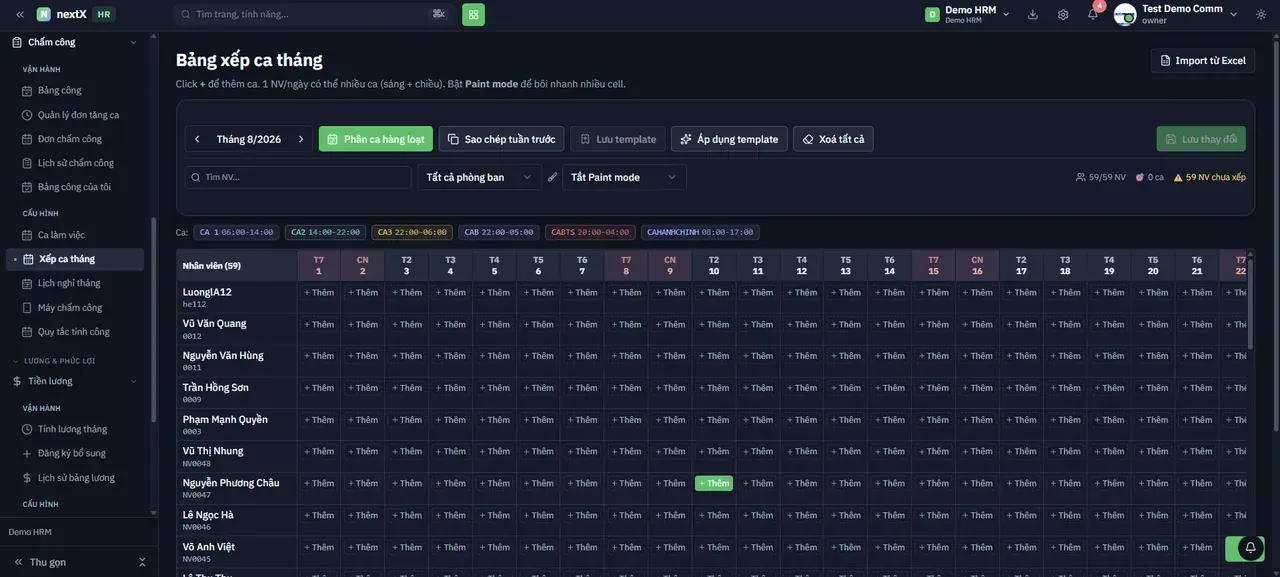Open the notifications bell

pos(1093,14)
